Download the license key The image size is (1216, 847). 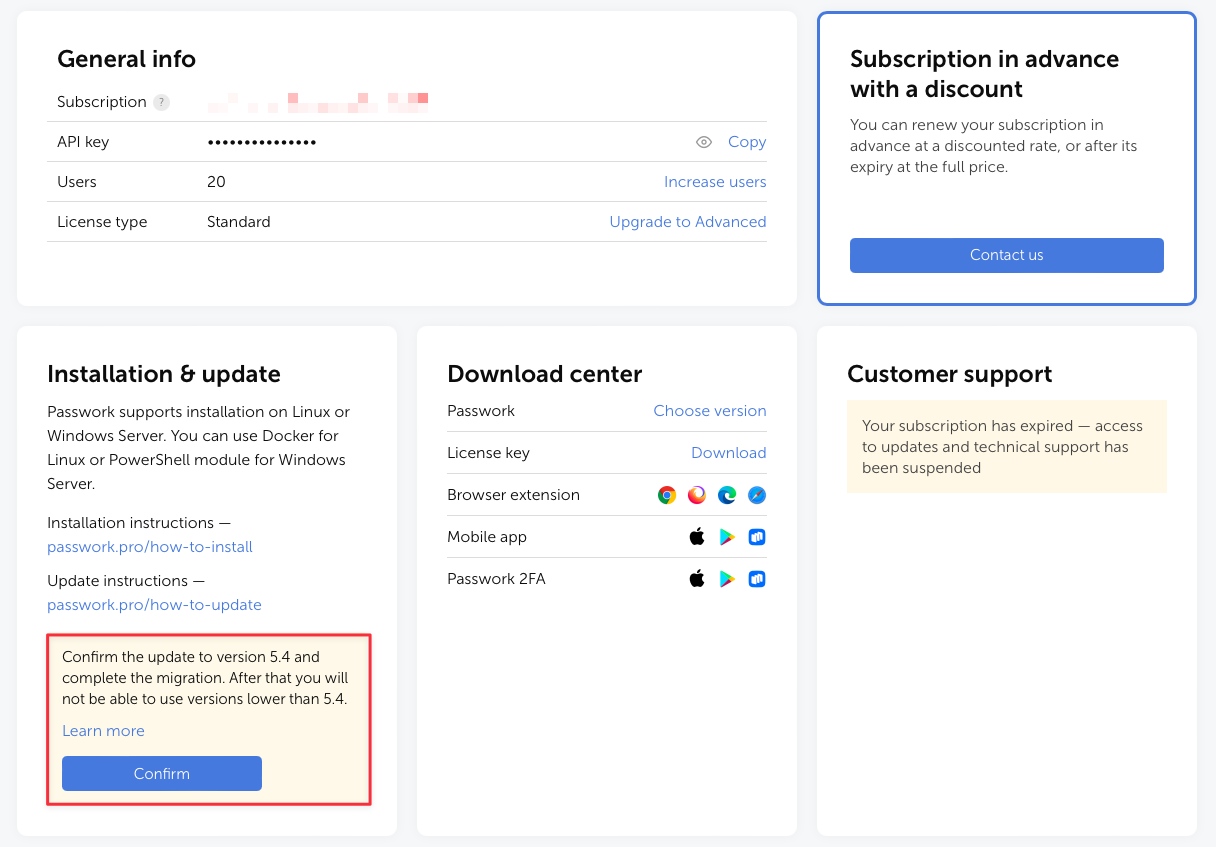click(729, 452)
